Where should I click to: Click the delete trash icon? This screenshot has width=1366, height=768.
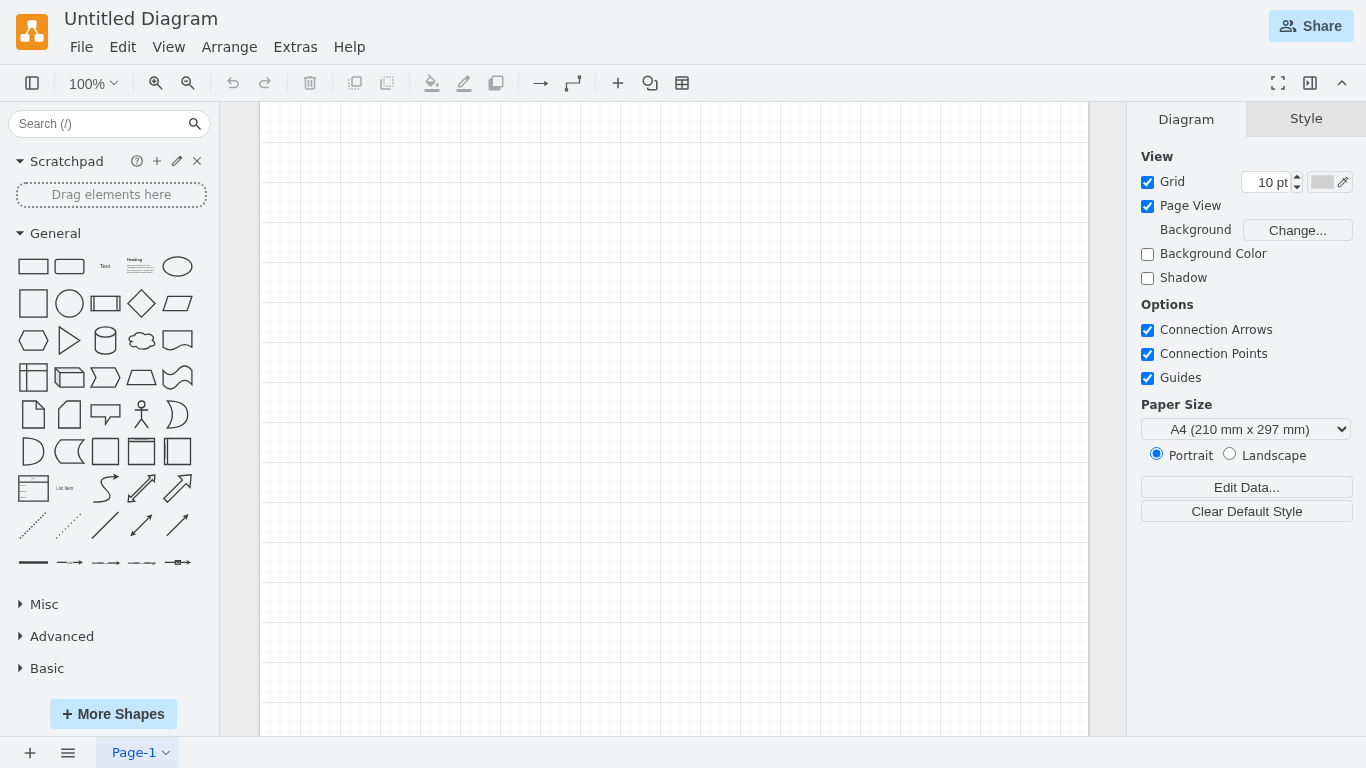click(310, 83)
